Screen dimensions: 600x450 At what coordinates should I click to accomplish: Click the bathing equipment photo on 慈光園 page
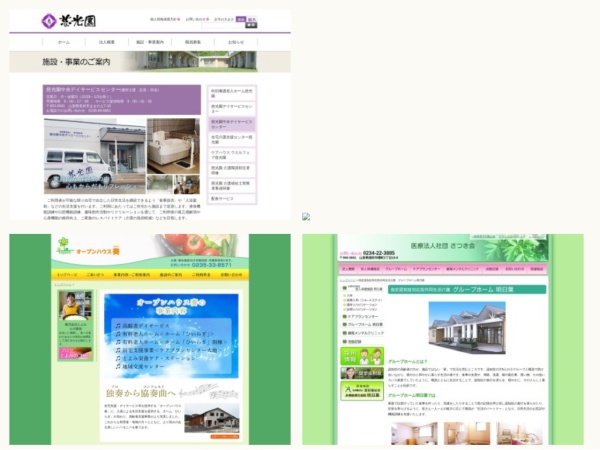pos(173,146)
